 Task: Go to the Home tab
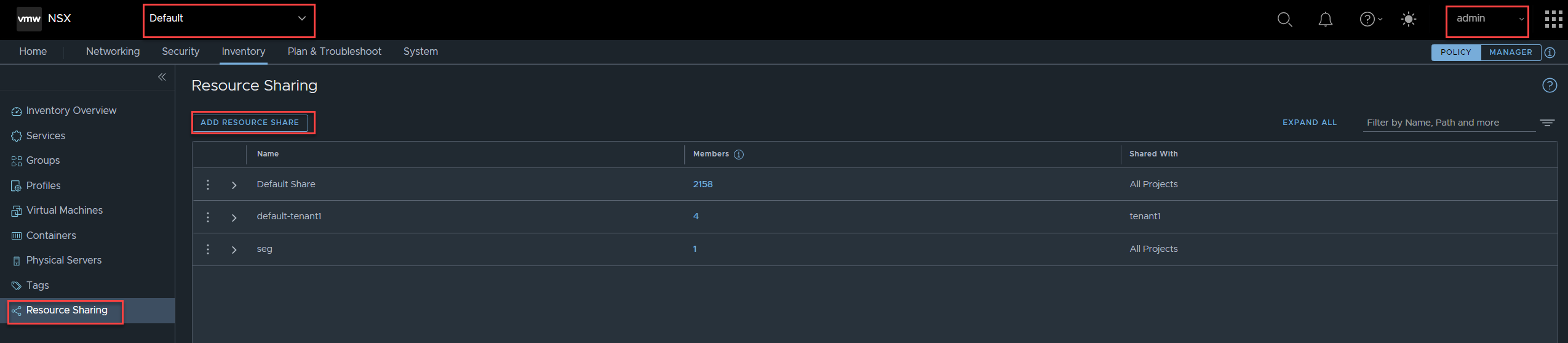(33, 52)
